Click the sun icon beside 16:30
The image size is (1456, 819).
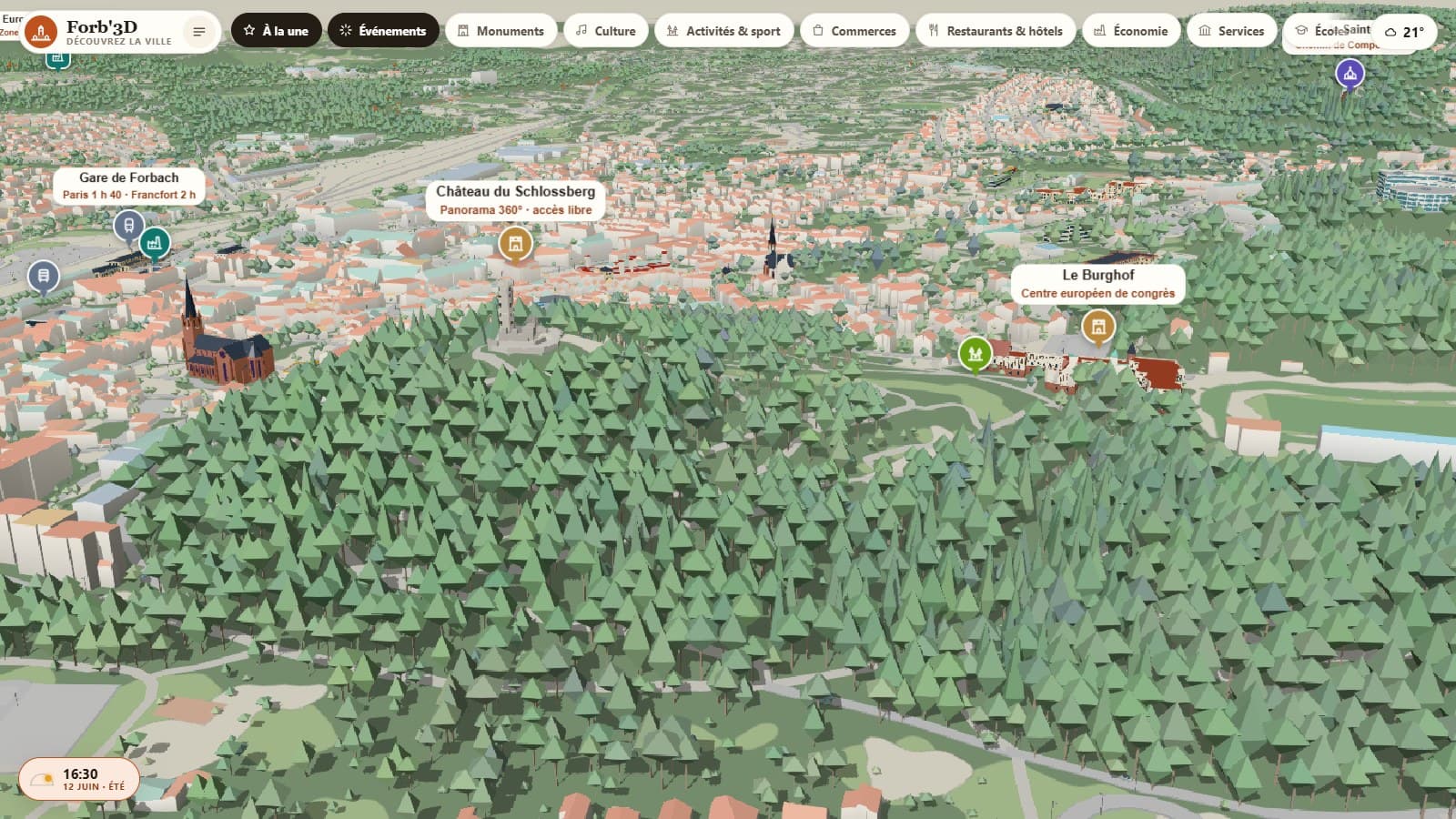click(42, 780)
